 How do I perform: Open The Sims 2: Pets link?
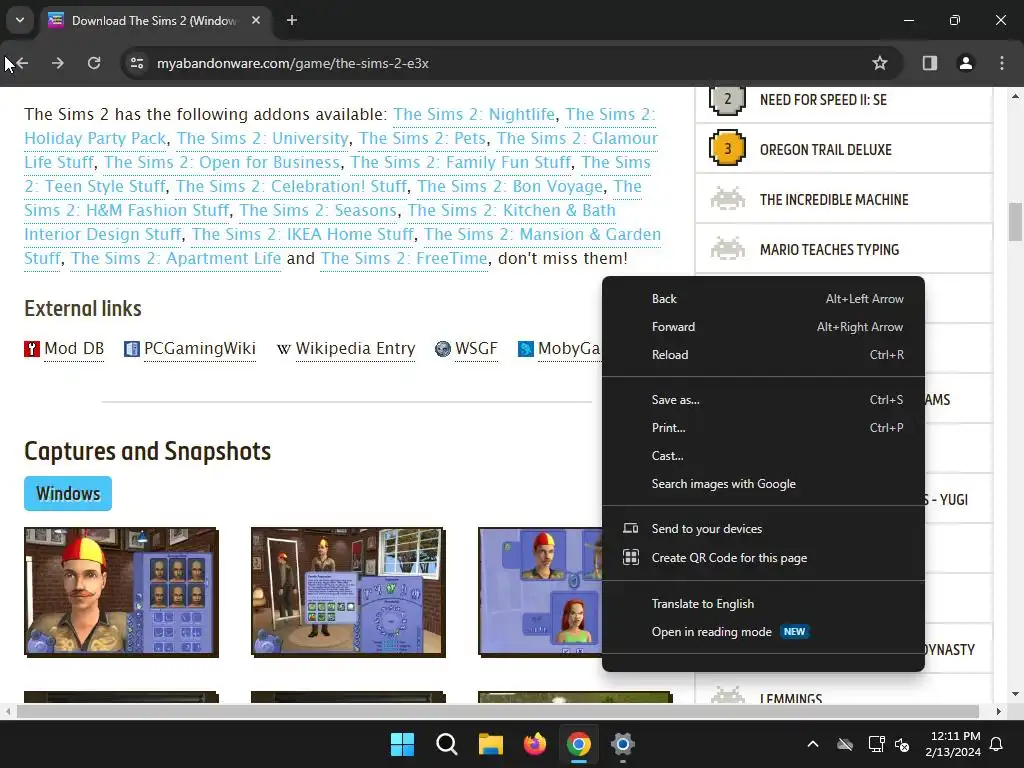point(423,138)
